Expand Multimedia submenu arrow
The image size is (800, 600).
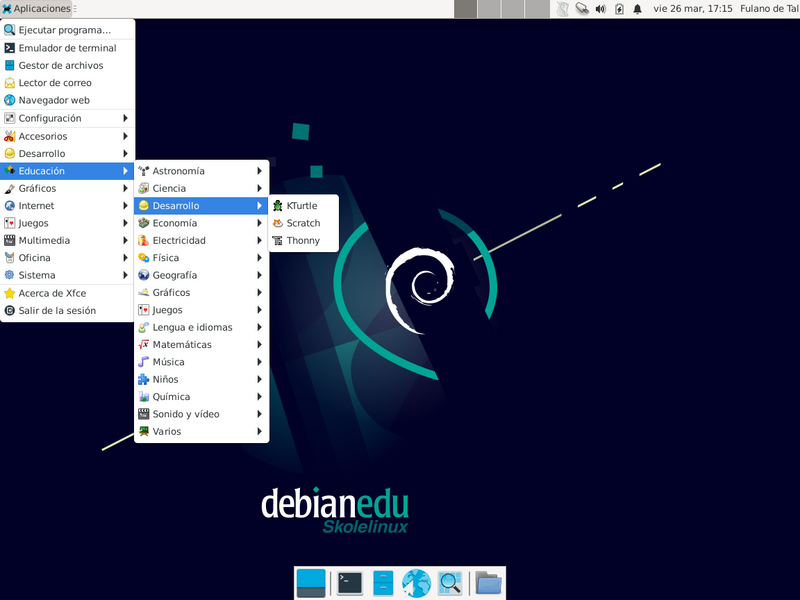tap(125, 240)
